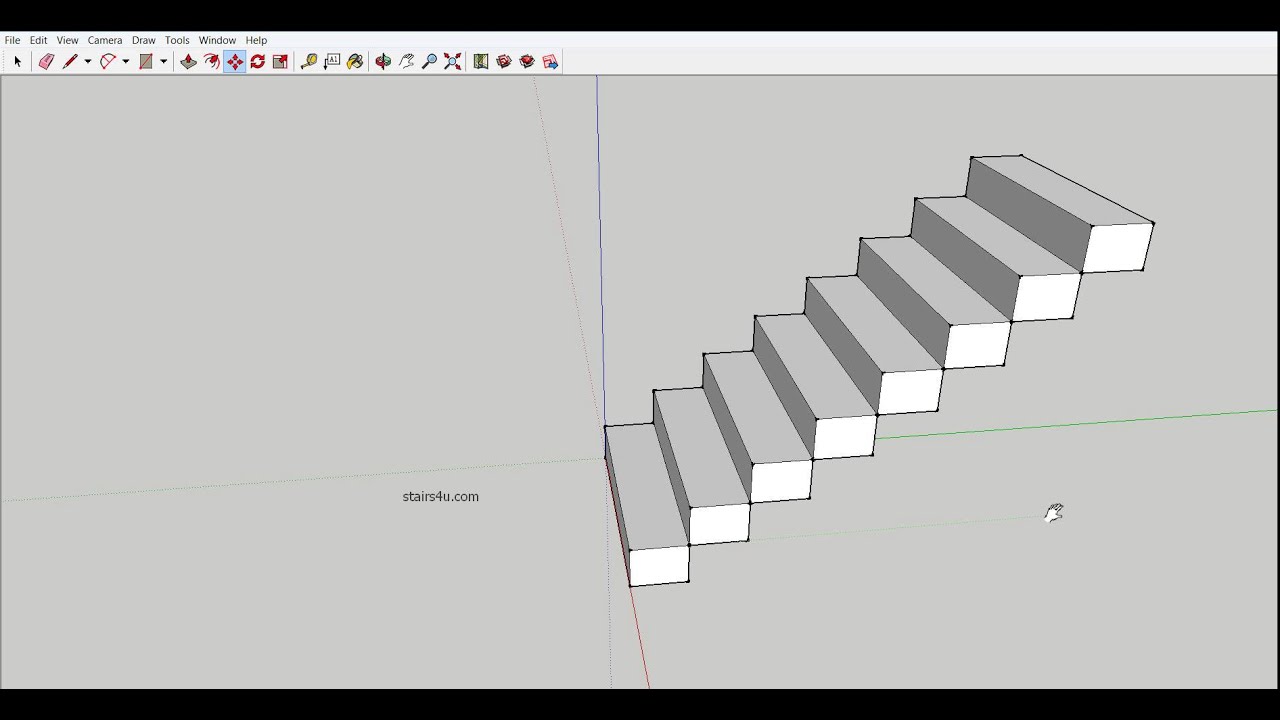The image size is (1280, 720).
Task: Activate the Scale tool
Action: (280, 61)
